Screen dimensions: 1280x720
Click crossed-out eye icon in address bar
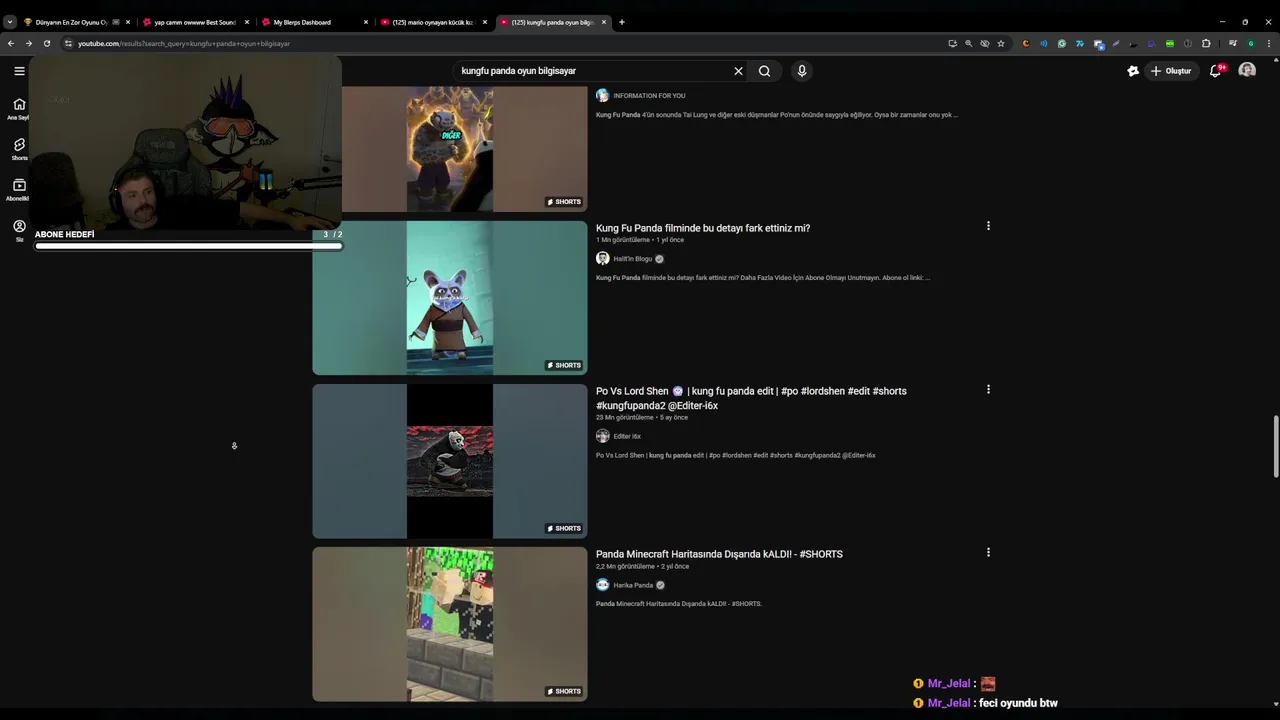[x=985, y=43]
